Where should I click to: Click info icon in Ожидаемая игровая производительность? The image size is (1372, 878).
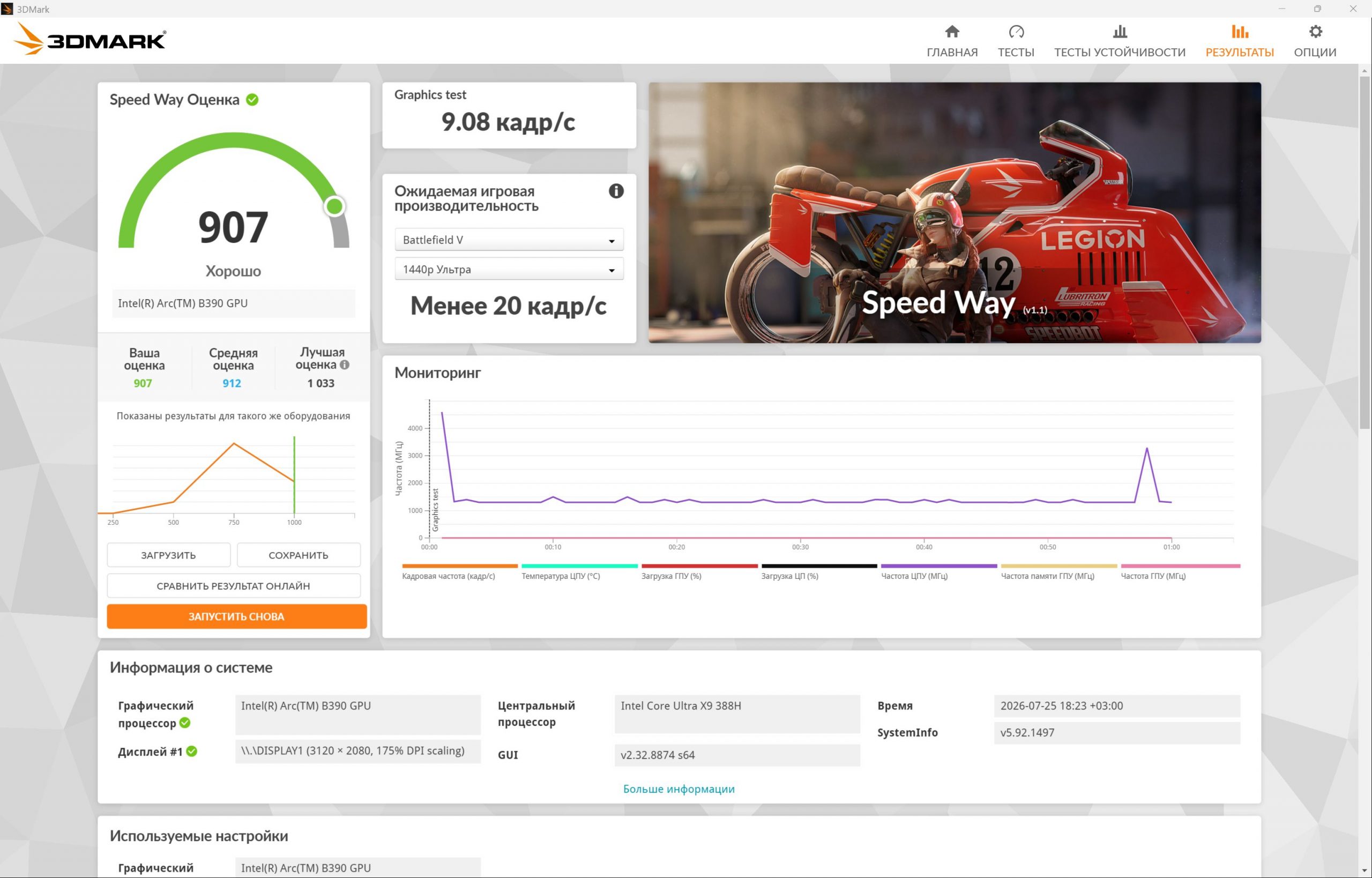click(x=616, y=191)
